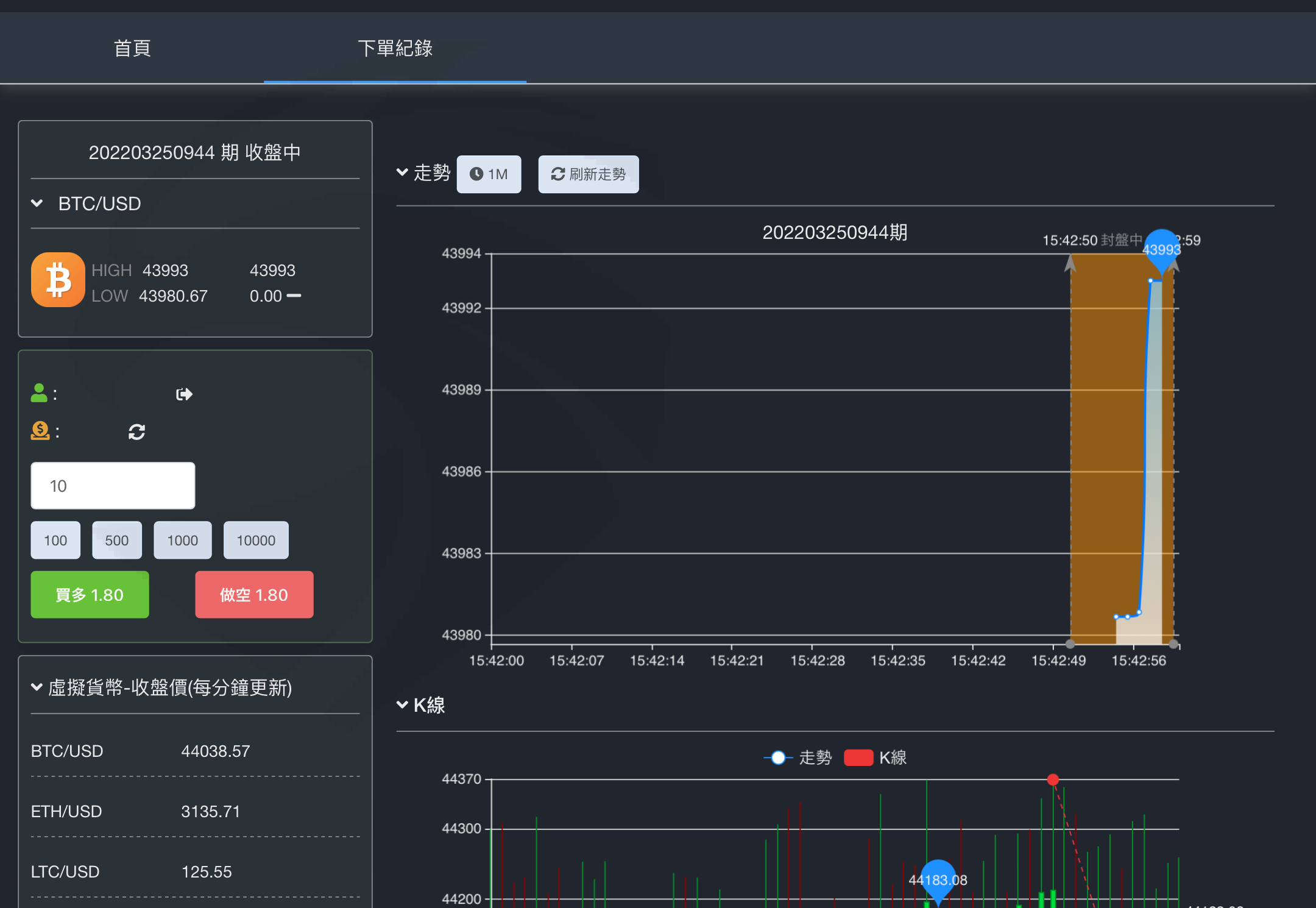
Task: Click the orange Bitcoin logo icon
Action: (58, 280)
